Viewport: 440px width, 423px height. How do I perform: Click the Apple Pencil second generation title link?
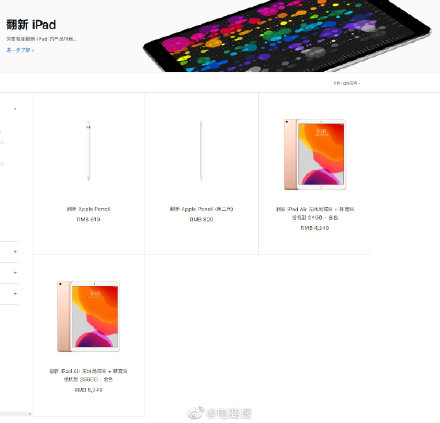click(201, 209)
